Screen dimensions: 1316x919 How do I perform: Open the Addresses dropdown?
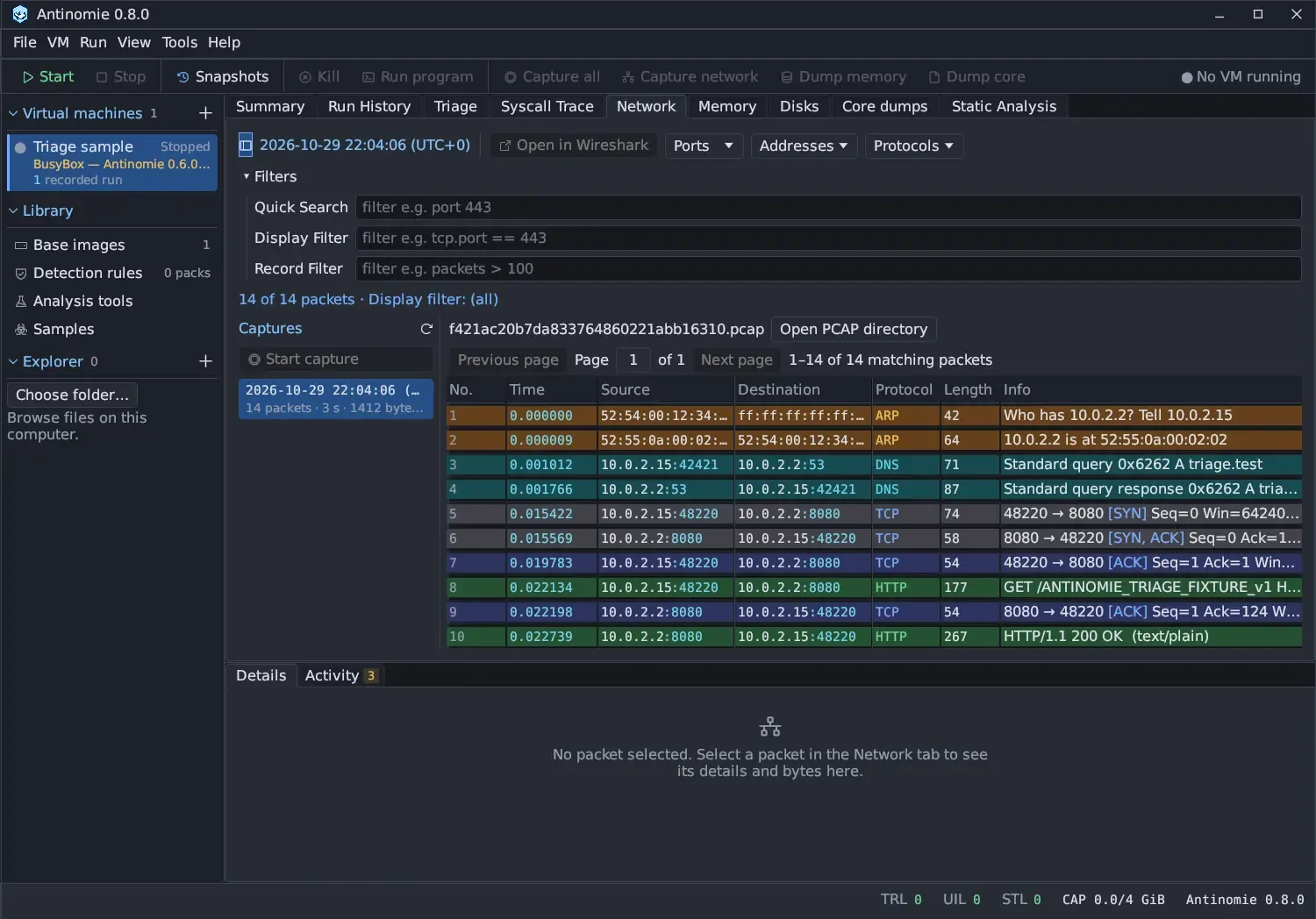[x=803, y=146]
